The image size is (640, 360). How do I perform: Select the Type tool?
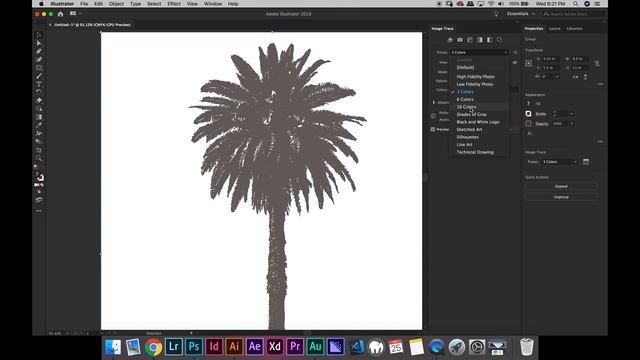tap(39, 84)
